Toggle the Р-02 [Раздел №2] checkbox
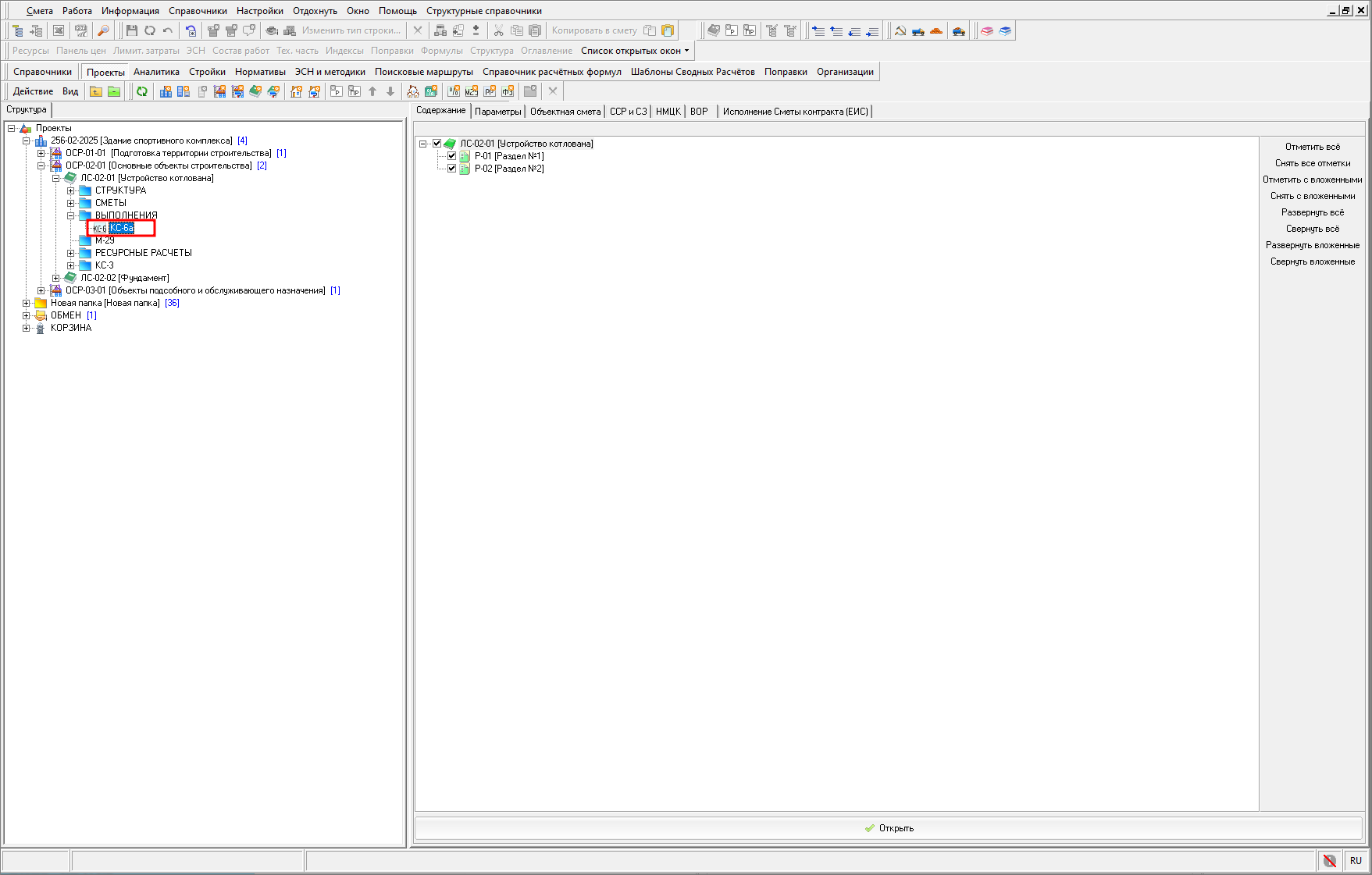1372x875 pixels. 451,169
